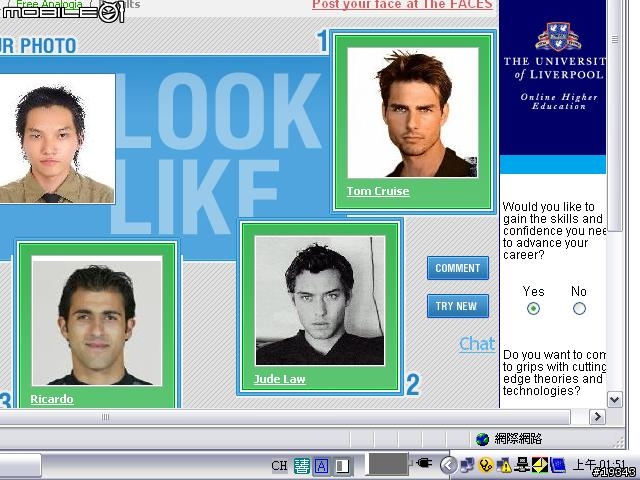Screen dimensions: 640x480
Task: Click the CH language indicator in taskbar
Action: [280, 466]
